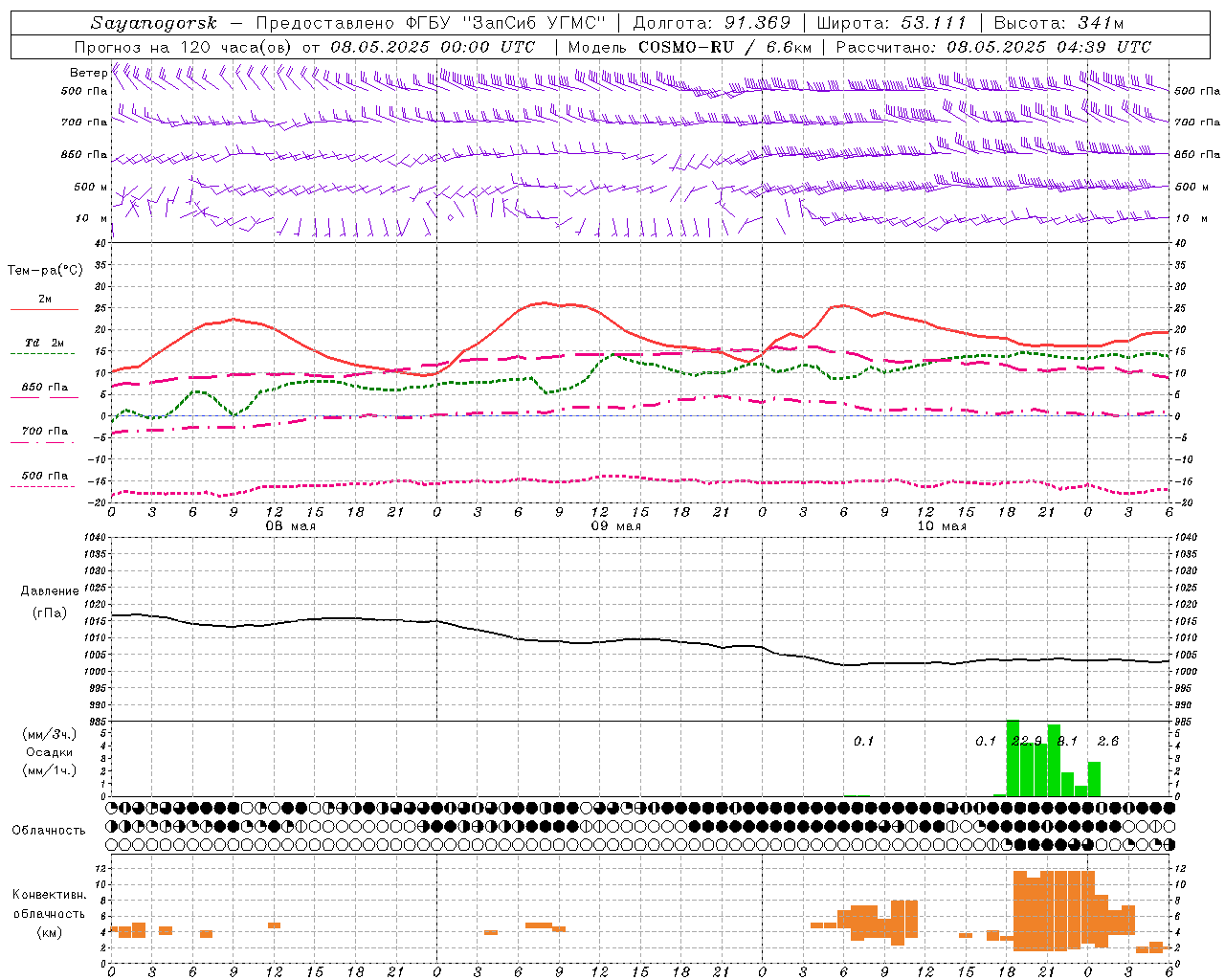
Task: Select the 'Прогноз на 120 часа(ов)' forecast text
Action: pyautogui.click(x=185, y=47)
